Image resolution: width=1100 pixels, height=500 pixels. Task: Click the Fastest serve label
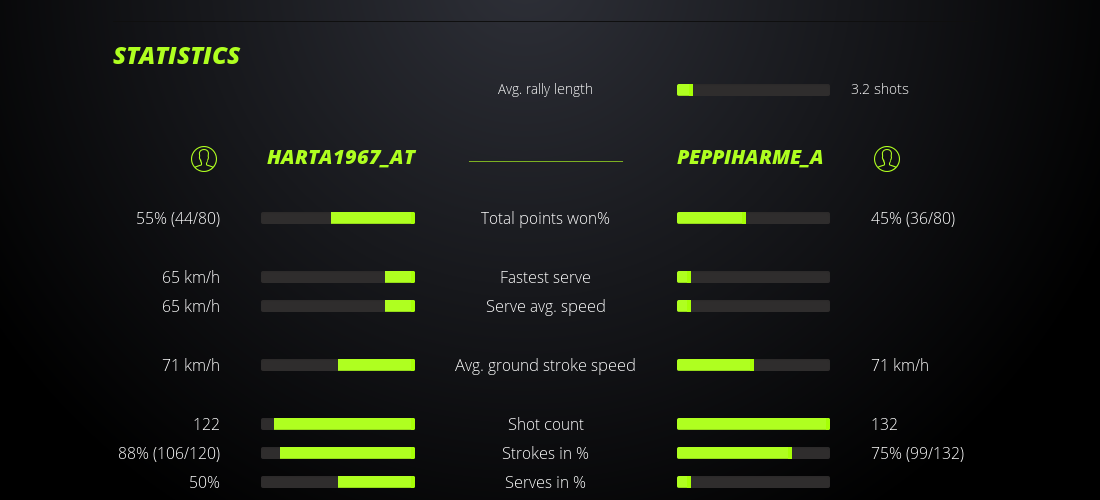[545, 277]
